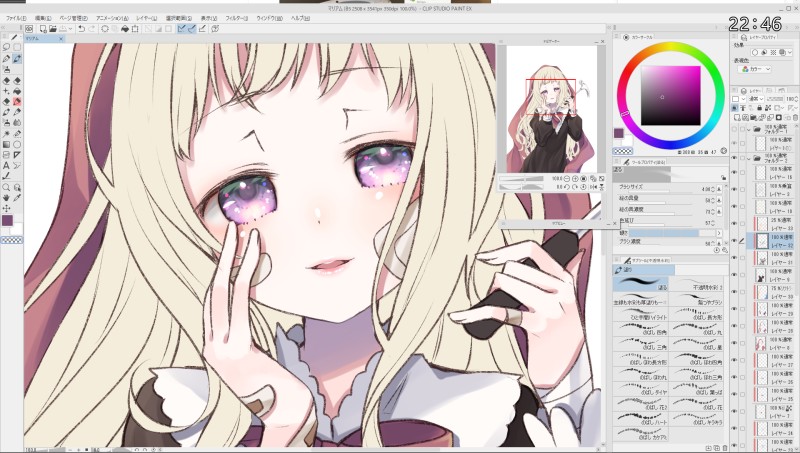Toggle visibility of layer 31

(x=734, y=258)
